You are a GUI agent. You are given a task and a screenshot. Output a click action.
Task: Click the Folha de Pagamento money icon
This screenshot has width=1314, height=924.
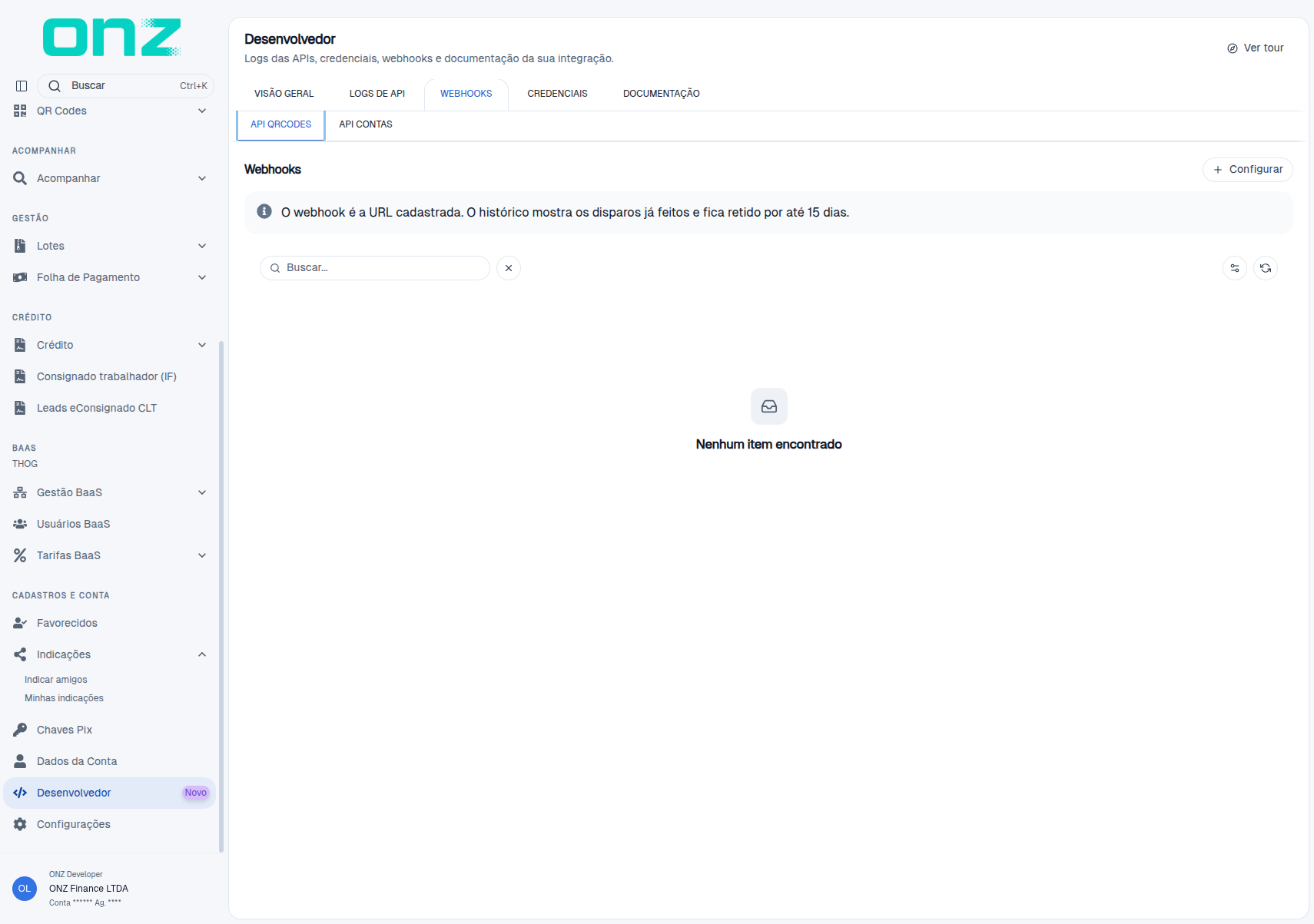click(x=20, y=277)
